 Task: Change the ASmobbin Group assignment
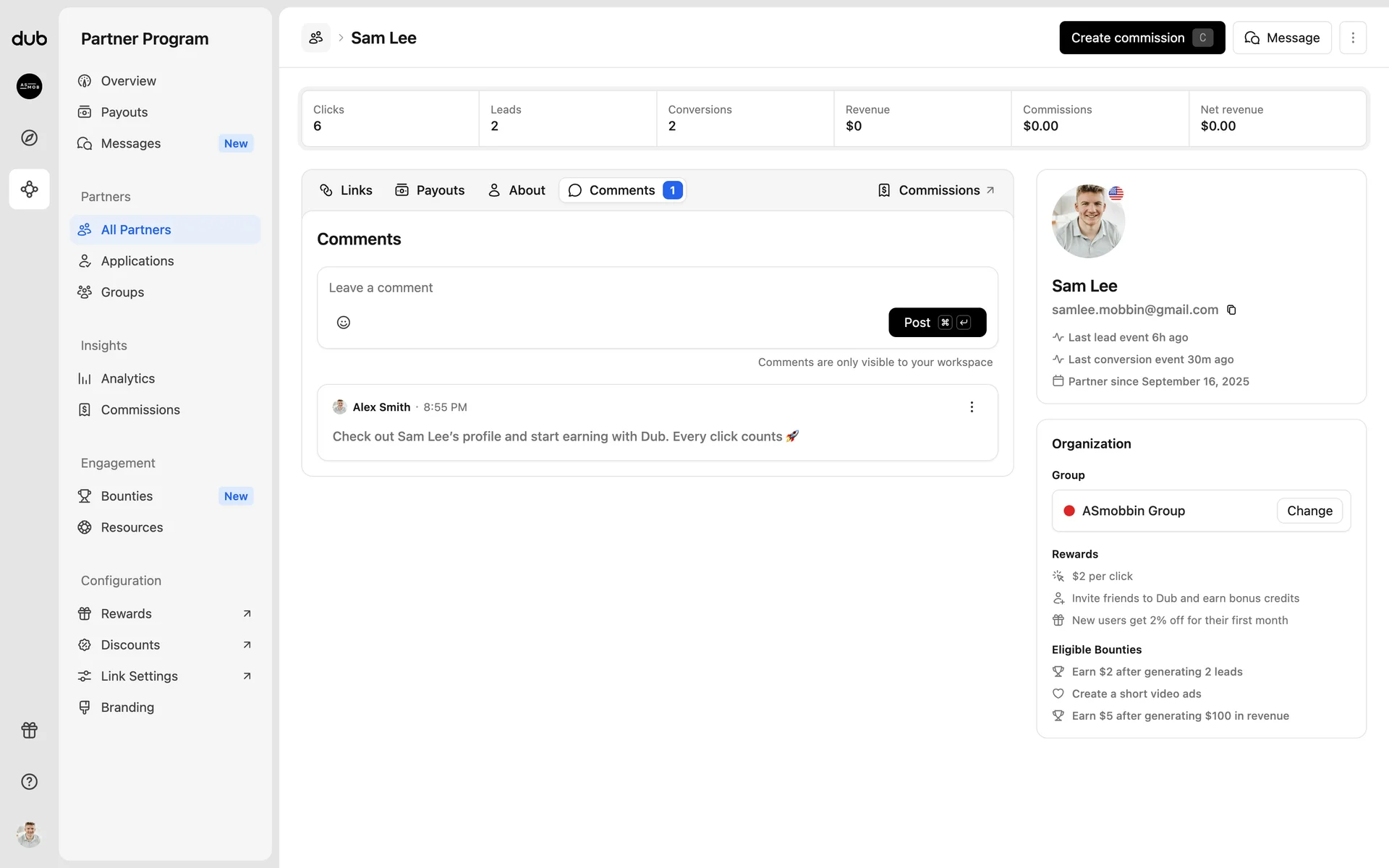(1309, 511)
